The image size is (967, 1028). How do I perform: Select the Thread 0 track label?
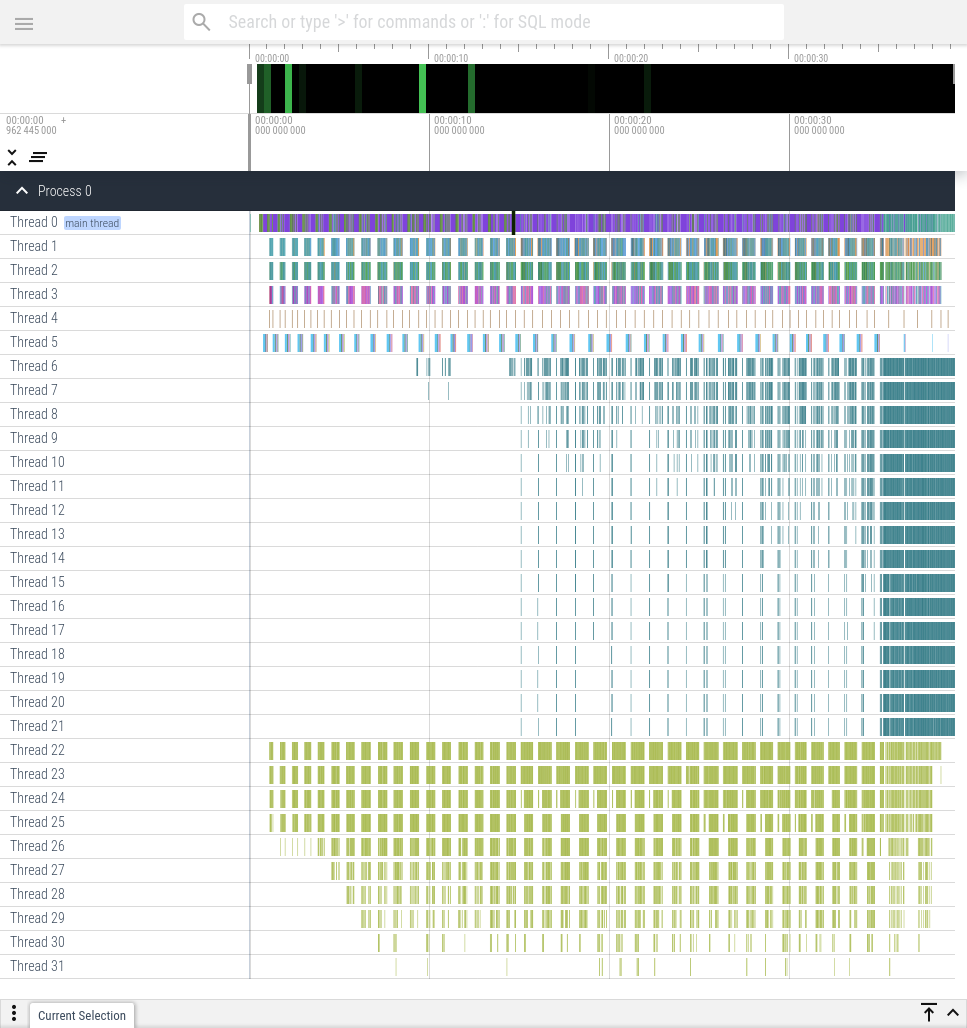tap(34, 222)
